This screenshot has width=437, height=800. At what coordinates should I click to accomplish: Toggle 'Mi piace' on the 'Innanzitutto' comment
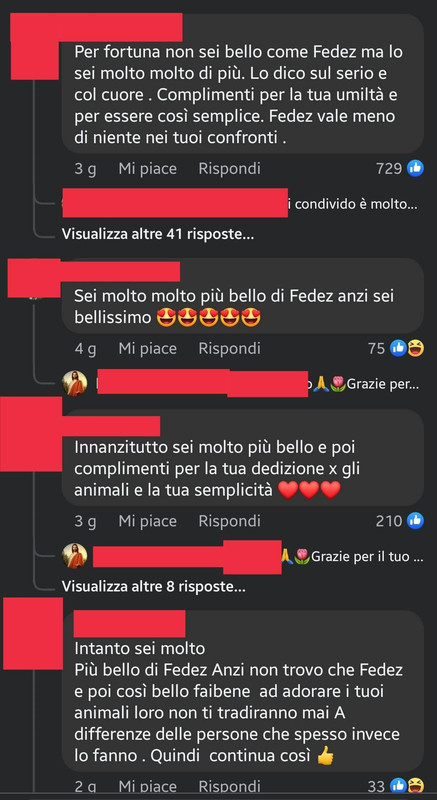tap(147, 521)
